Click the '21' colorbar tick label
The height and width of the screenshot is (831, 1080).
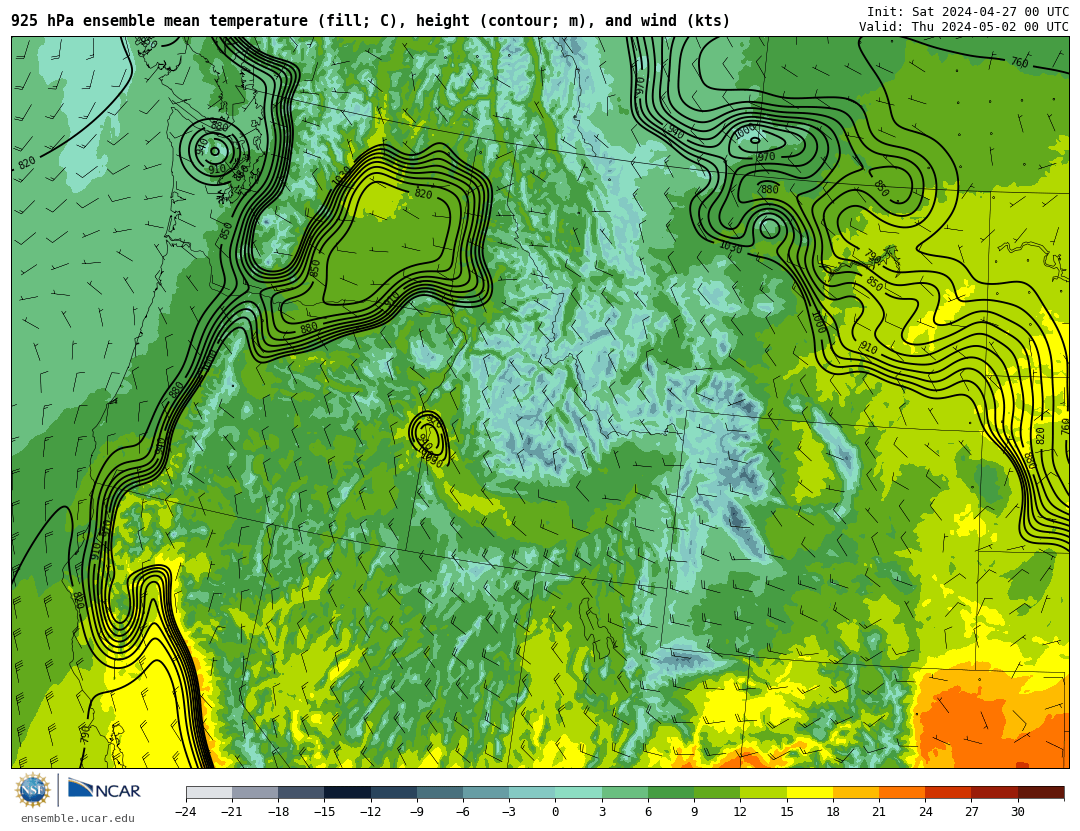879,812
